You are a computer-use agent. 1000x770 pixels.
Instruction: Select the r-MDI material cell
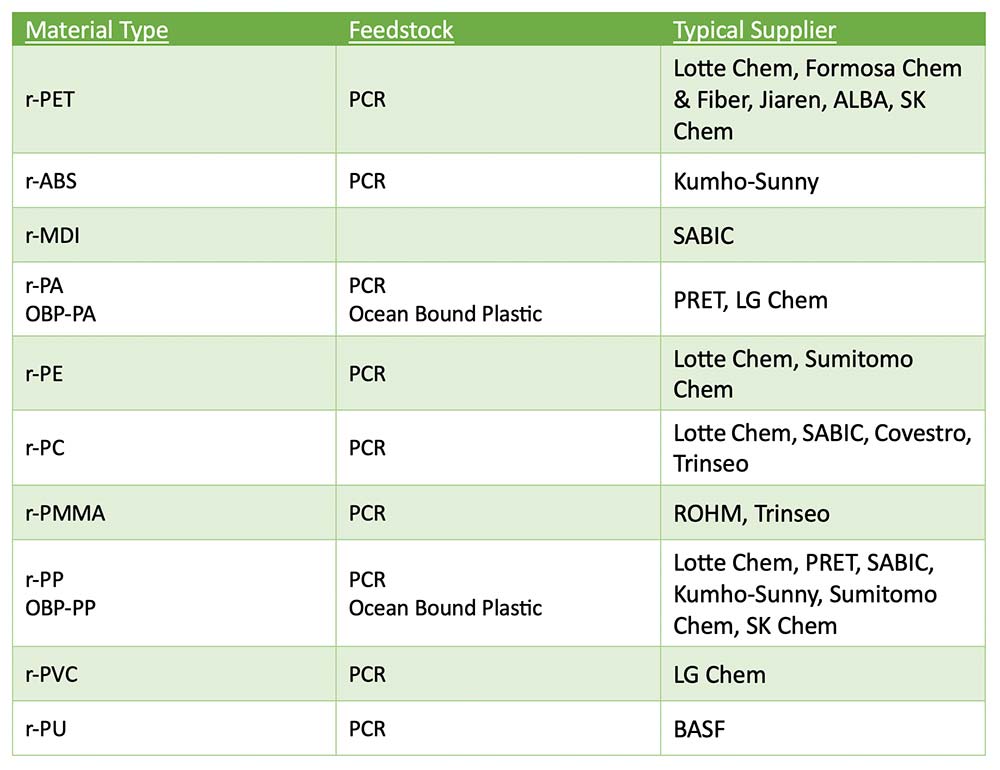[174, 235]
